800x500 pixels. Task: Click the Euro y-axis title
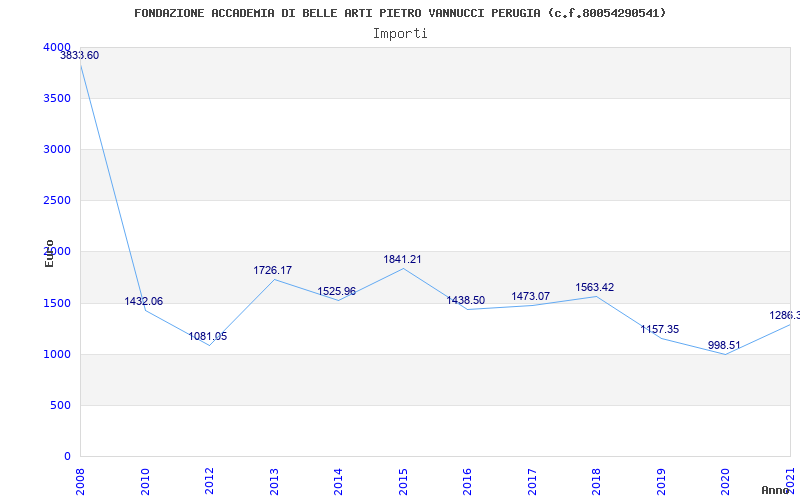coord(49,253)
